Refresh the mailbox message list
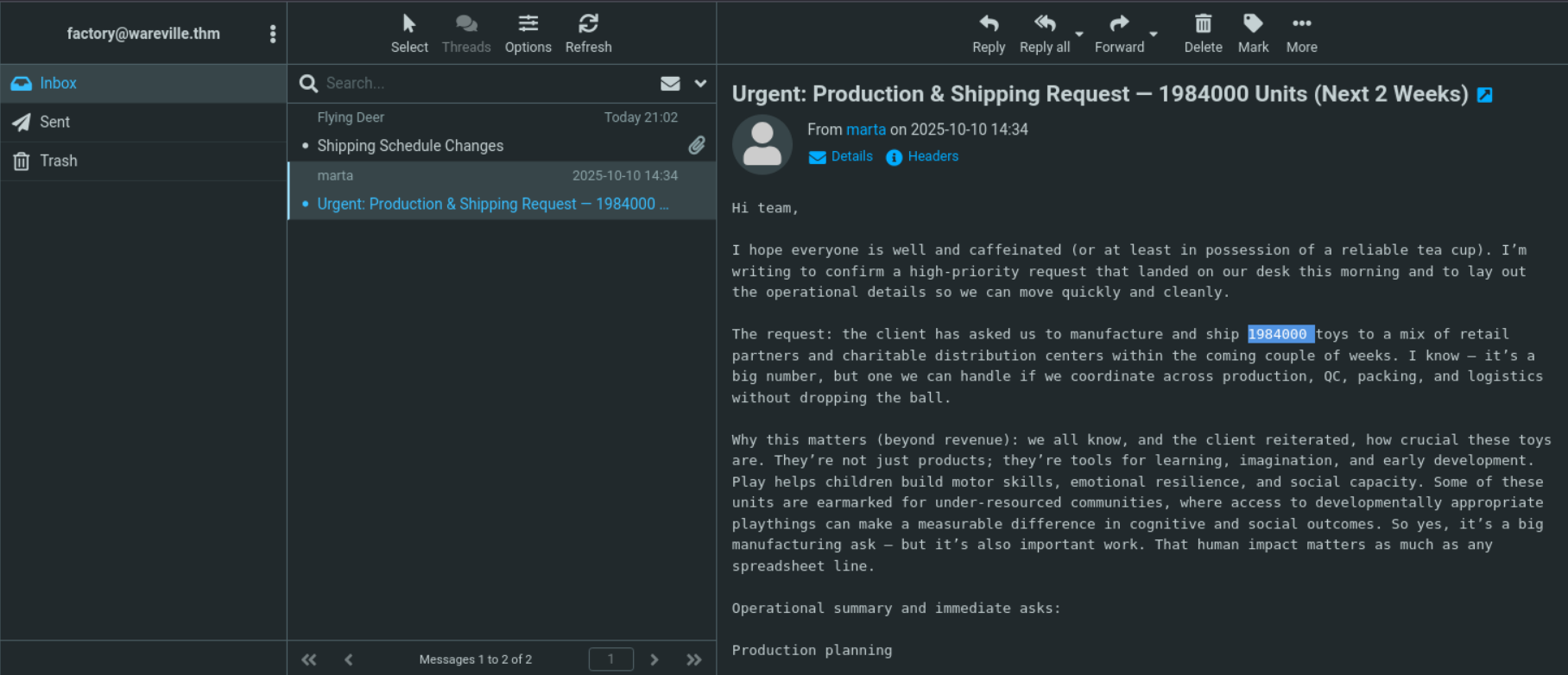 tap(588, 24)
